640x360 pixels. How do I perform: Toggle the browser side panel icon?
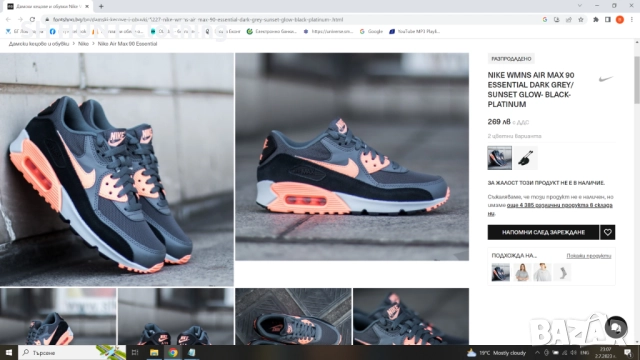click(608, 19)
